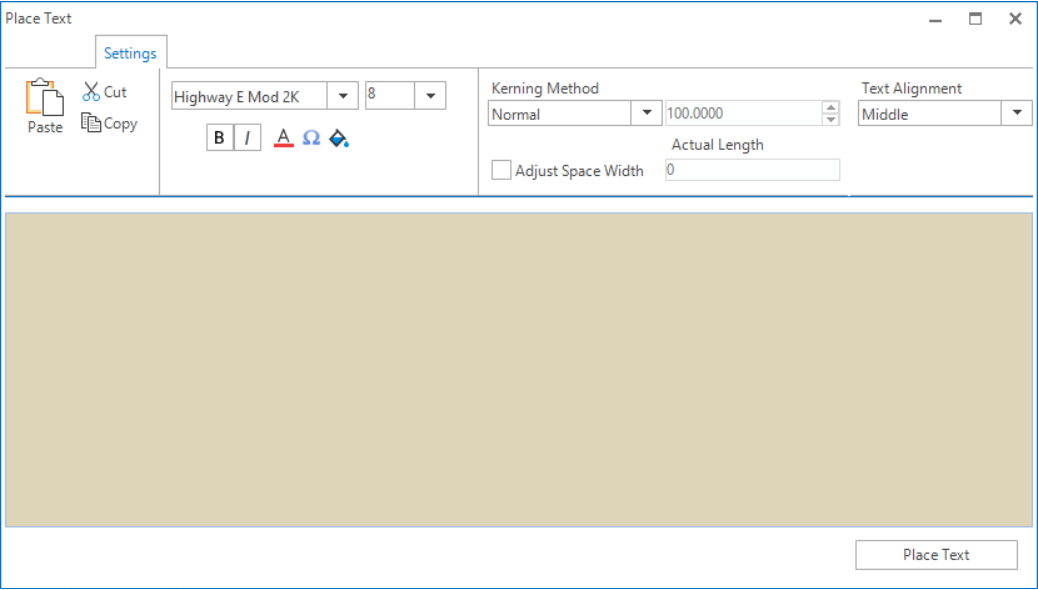The width and height of the screenshot is (1038, 590).
Task: Click the Cut scissors icon
Action: [x=91, y=92]
